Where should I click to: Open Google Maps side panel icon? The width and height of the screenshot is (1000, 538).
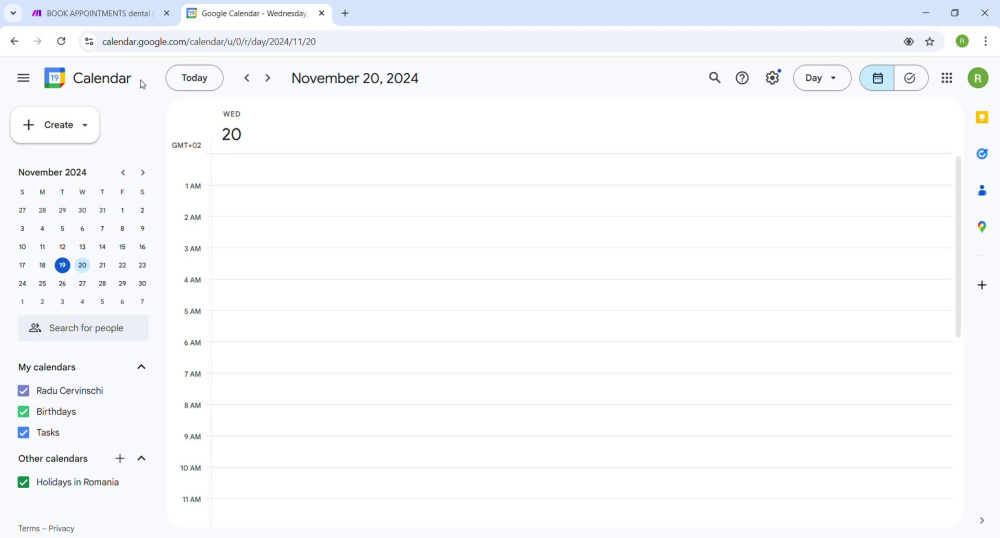click(982, 226)
